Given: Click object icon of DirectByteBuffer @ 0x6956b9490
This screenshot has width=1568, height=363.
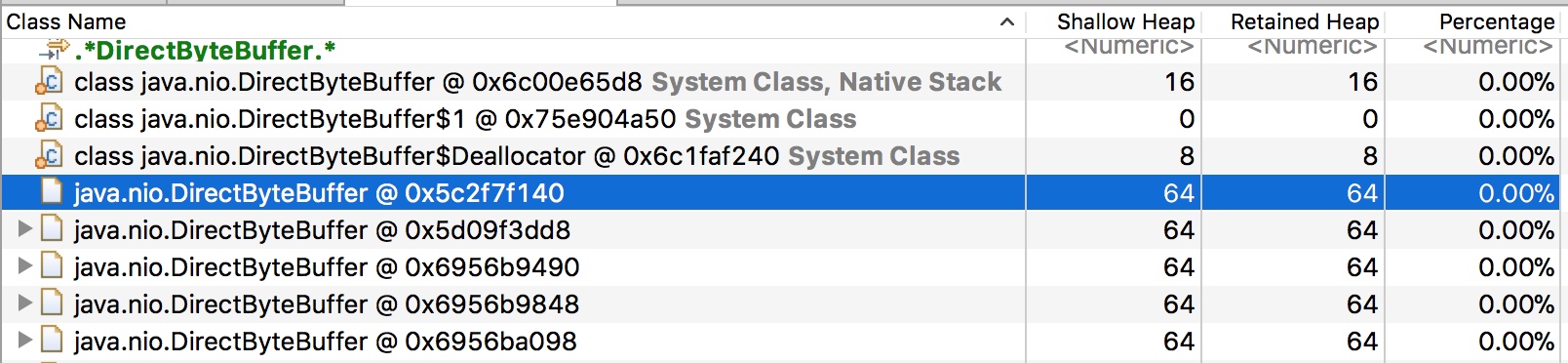Looking at the screenshot, I should tap(52, 266).
